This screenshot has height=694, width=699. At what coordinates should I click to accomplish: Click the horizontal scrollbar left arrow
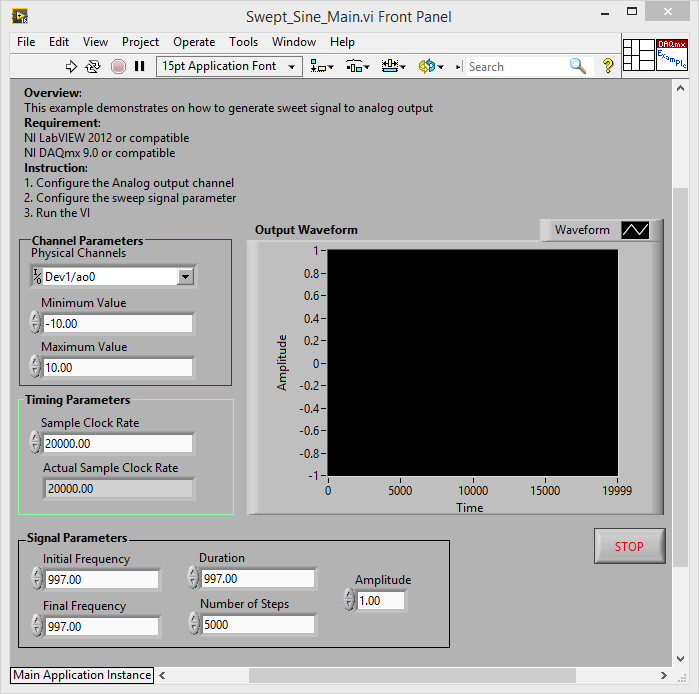click(x=163, y=675)
